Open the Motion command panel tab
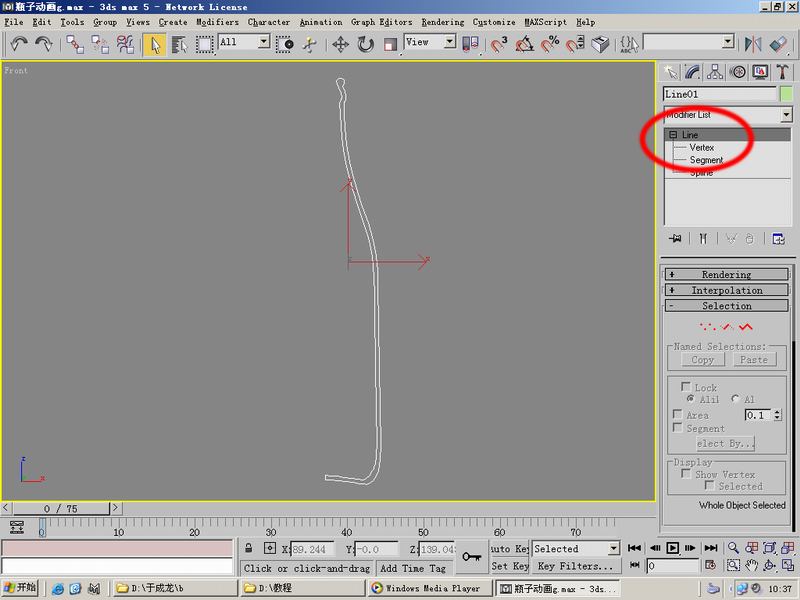 (x=737, y=72)
